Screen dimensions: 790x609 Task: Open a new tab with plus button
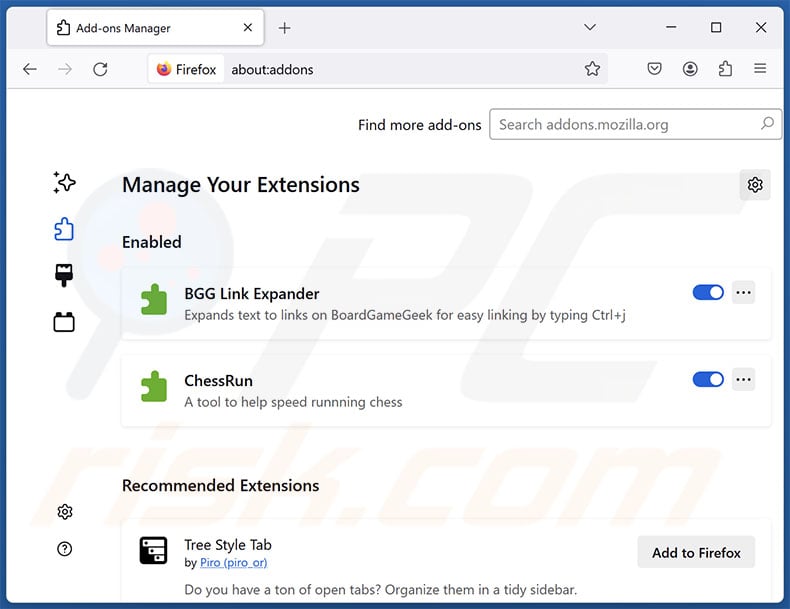(285, 28)
